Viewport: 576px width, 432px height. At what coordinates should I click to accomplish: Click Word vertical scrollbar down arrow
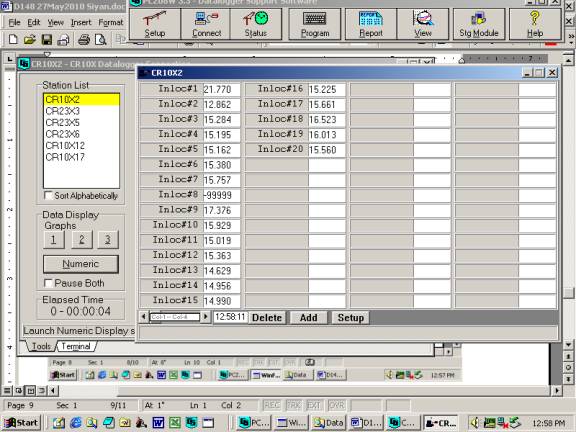click(x=568, y=345)
